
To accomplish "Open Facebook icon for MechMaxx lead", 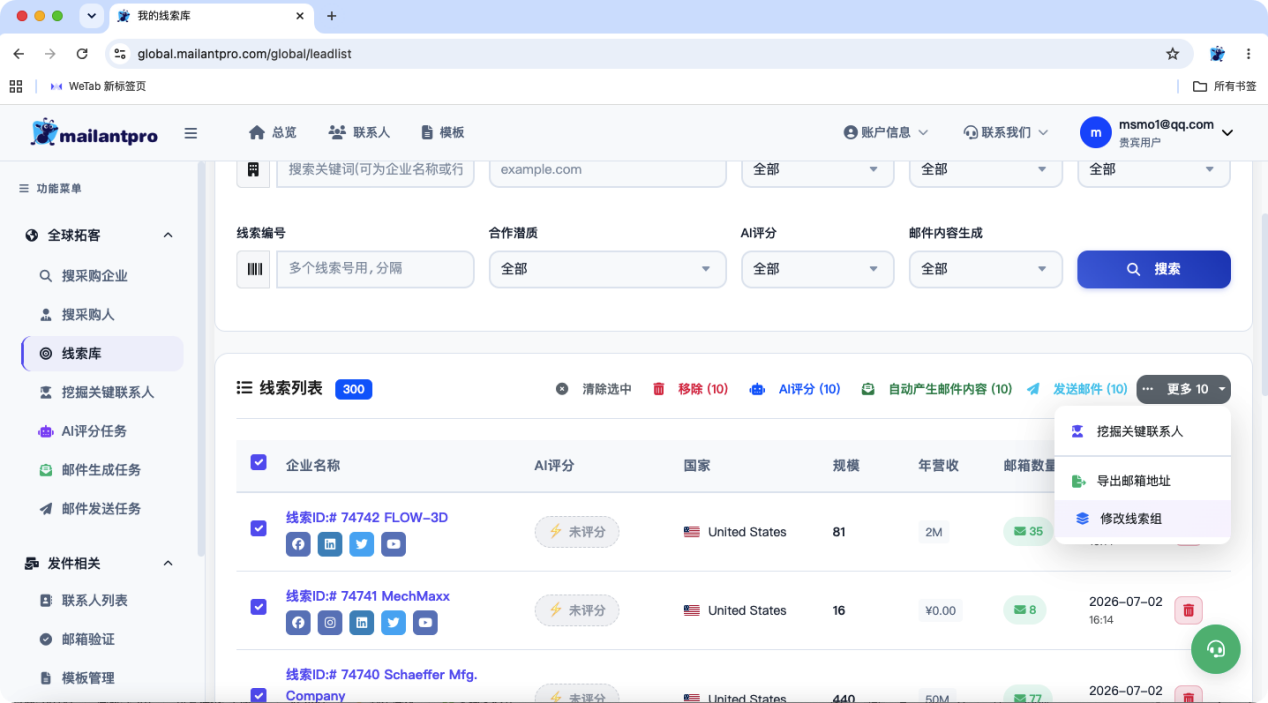I will (298, 622).
